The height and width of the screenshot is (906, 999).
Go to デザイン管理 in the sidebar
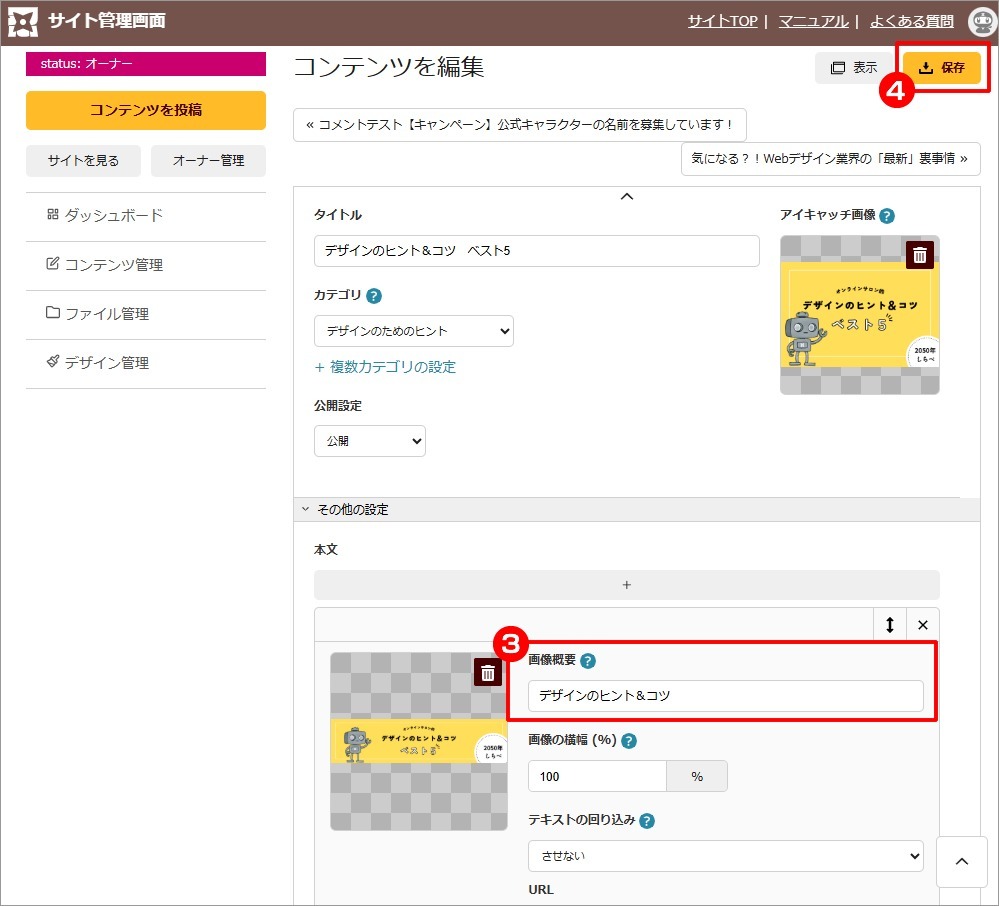click(x=106, y=363)
